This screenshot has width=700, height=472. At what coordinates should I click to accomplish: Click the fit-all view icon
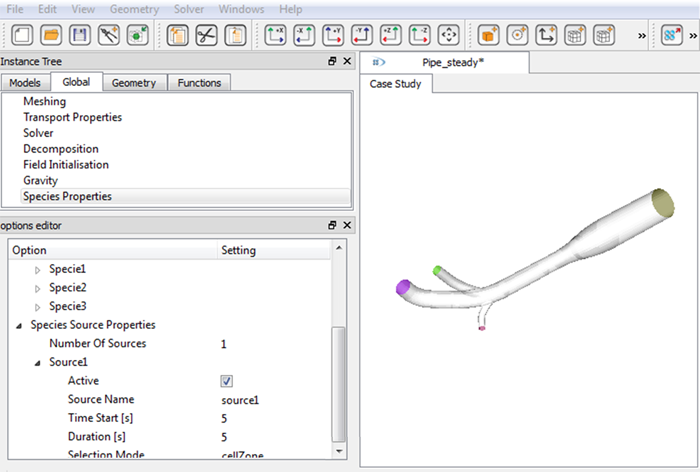[449, 36]
